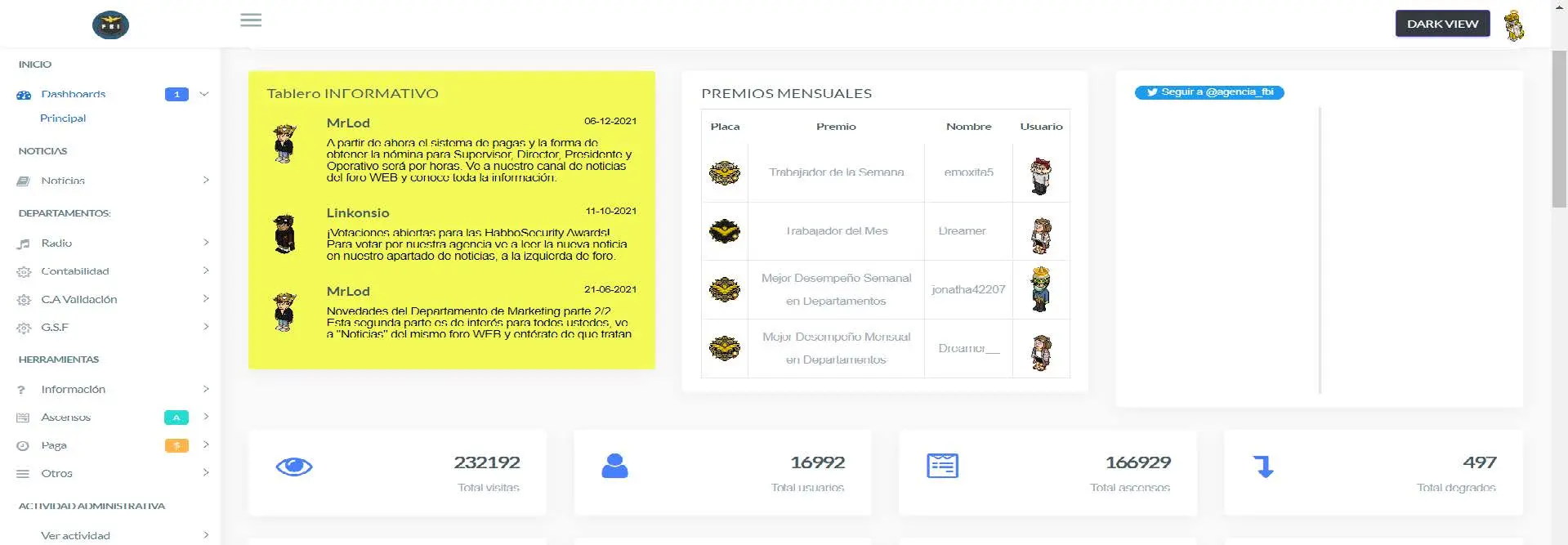Expand the Paga submenu arrow
Screen dimensions: 1568x545
pos(206,444)
